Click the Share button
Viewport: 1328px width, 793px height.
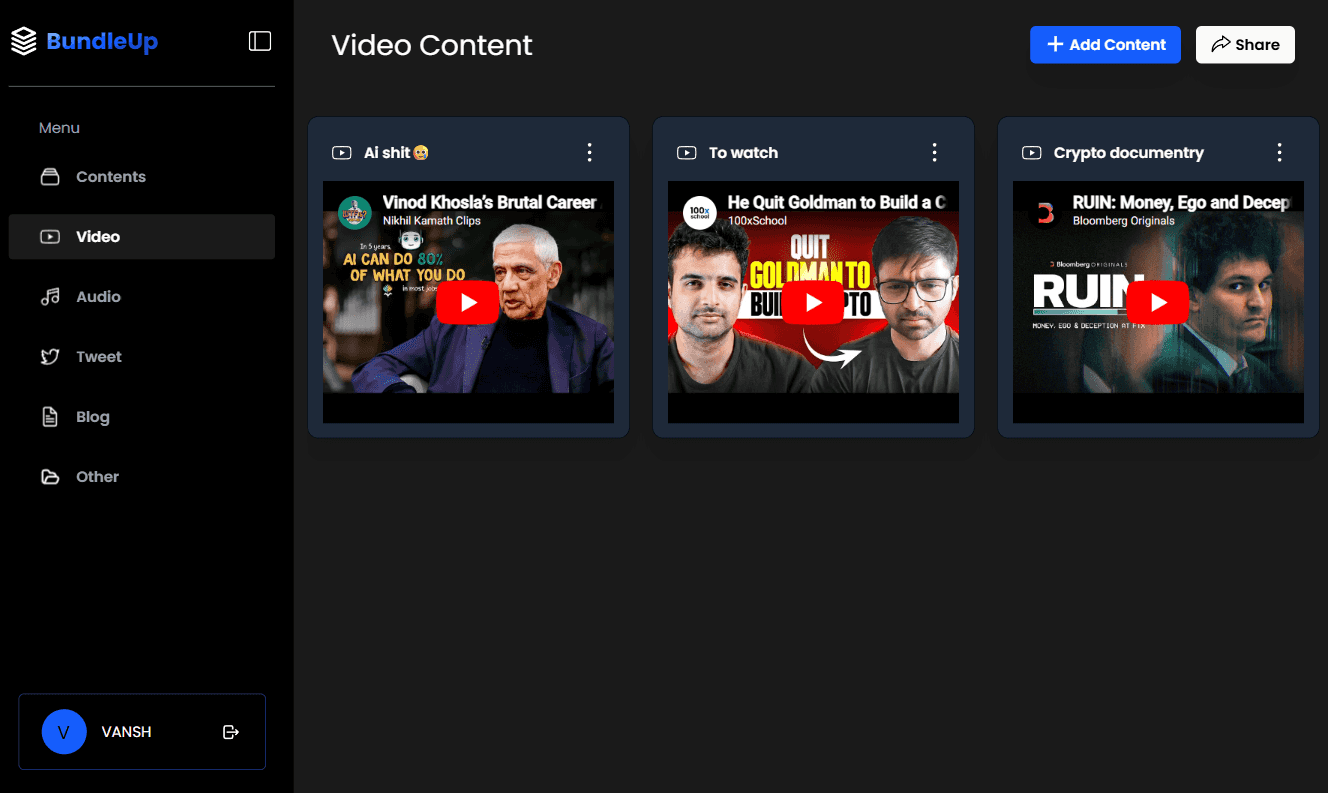point(1245,44)
